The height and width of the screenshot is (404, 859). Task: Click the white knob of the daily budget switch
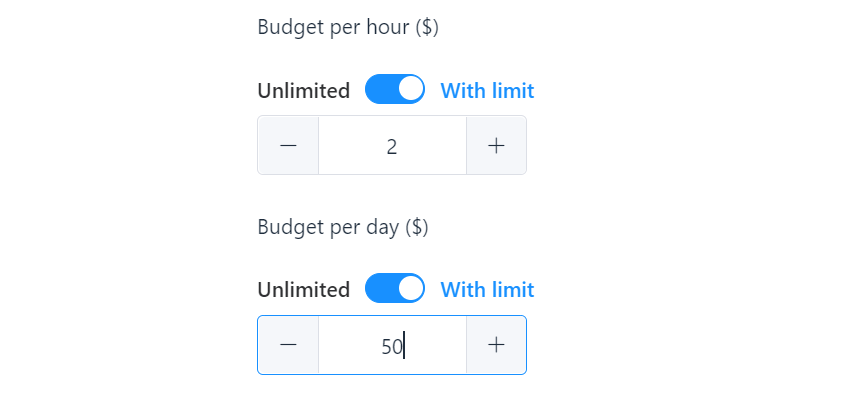click(410, 289)
